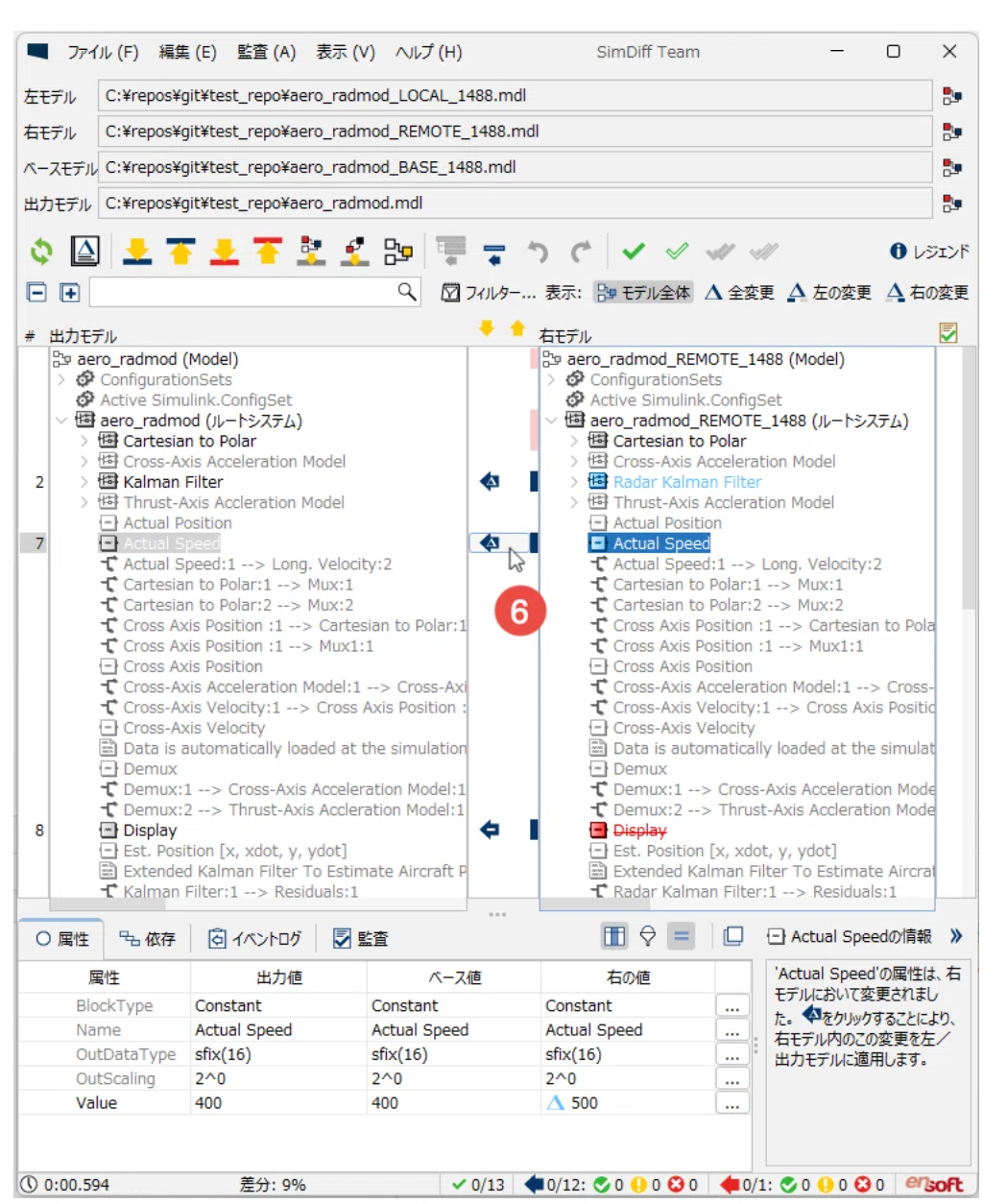983x1204 pixels.
Task: Click the down yellow arrow above merge column
Action: [x=487, y=328]
